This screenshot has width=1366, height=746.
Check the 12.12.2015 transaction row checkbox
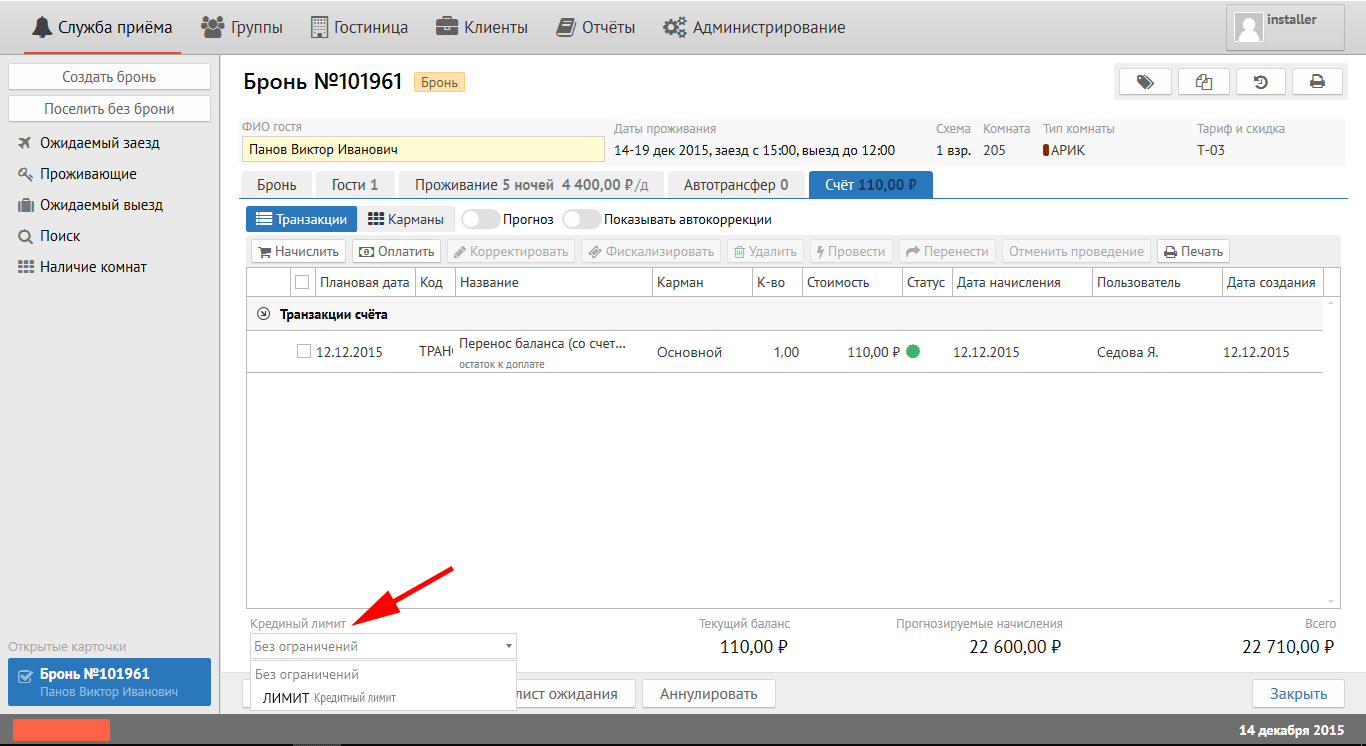[304, 352]
